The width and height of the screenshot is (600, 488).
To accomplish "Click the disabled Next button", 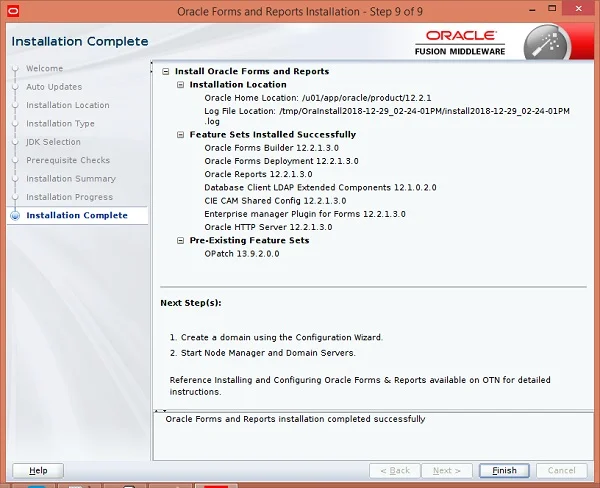I will (447, 470).
